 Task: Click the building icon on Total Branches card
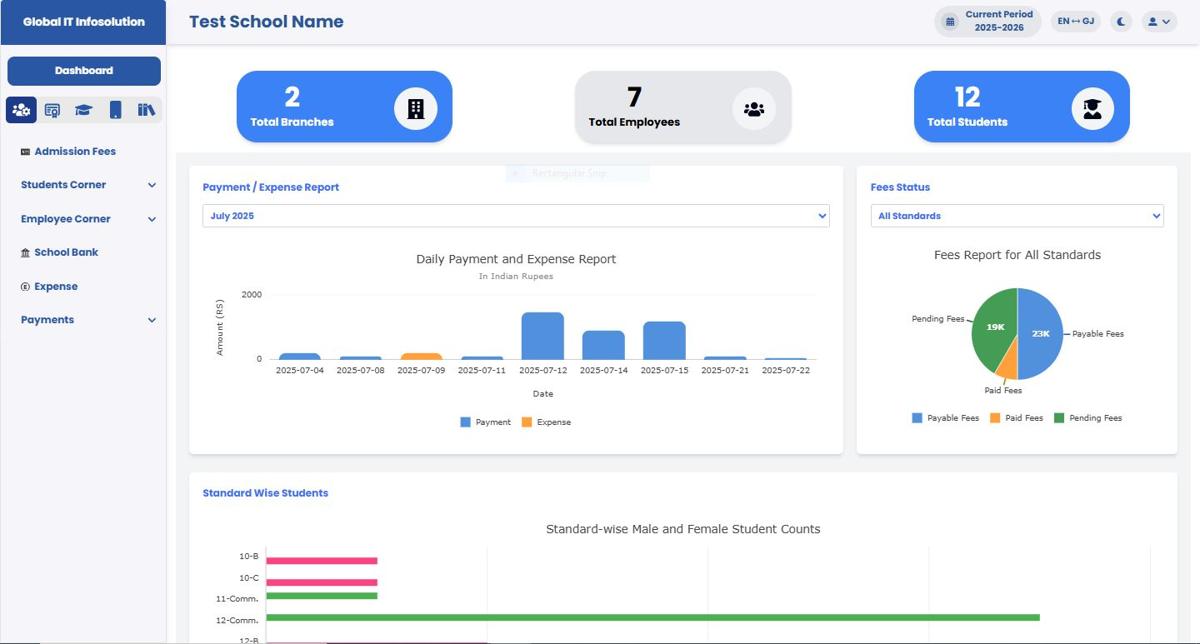pos(416,109)
